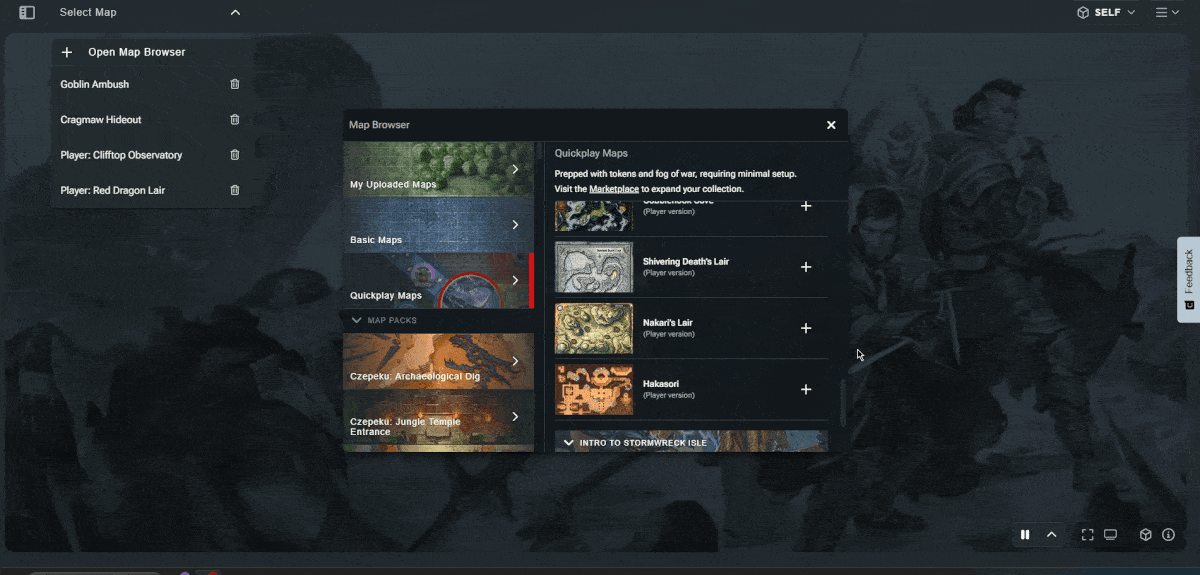Delete Player: Red Dragon Lair map
The width and height of the screenshot is (1200, 575).
[x=235, y=190]
